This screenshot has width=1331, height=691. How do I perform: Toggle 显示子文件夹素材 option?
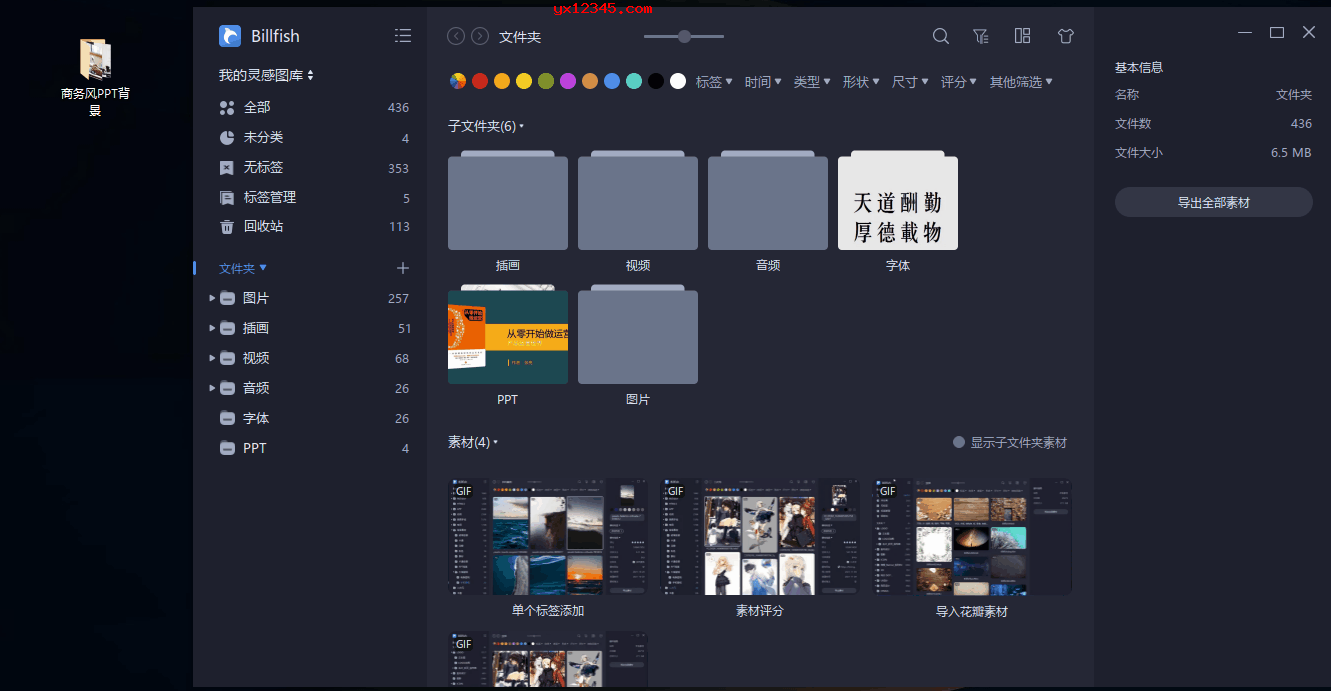(1010, 442)
